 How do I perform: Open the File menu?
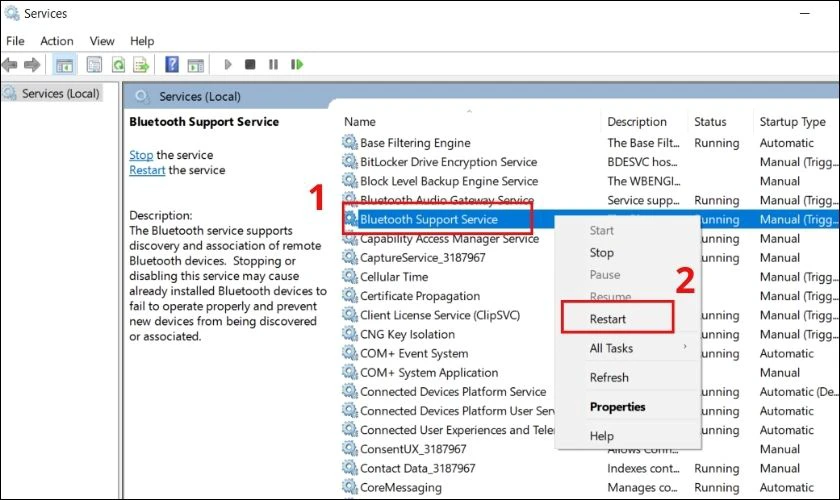15,41
